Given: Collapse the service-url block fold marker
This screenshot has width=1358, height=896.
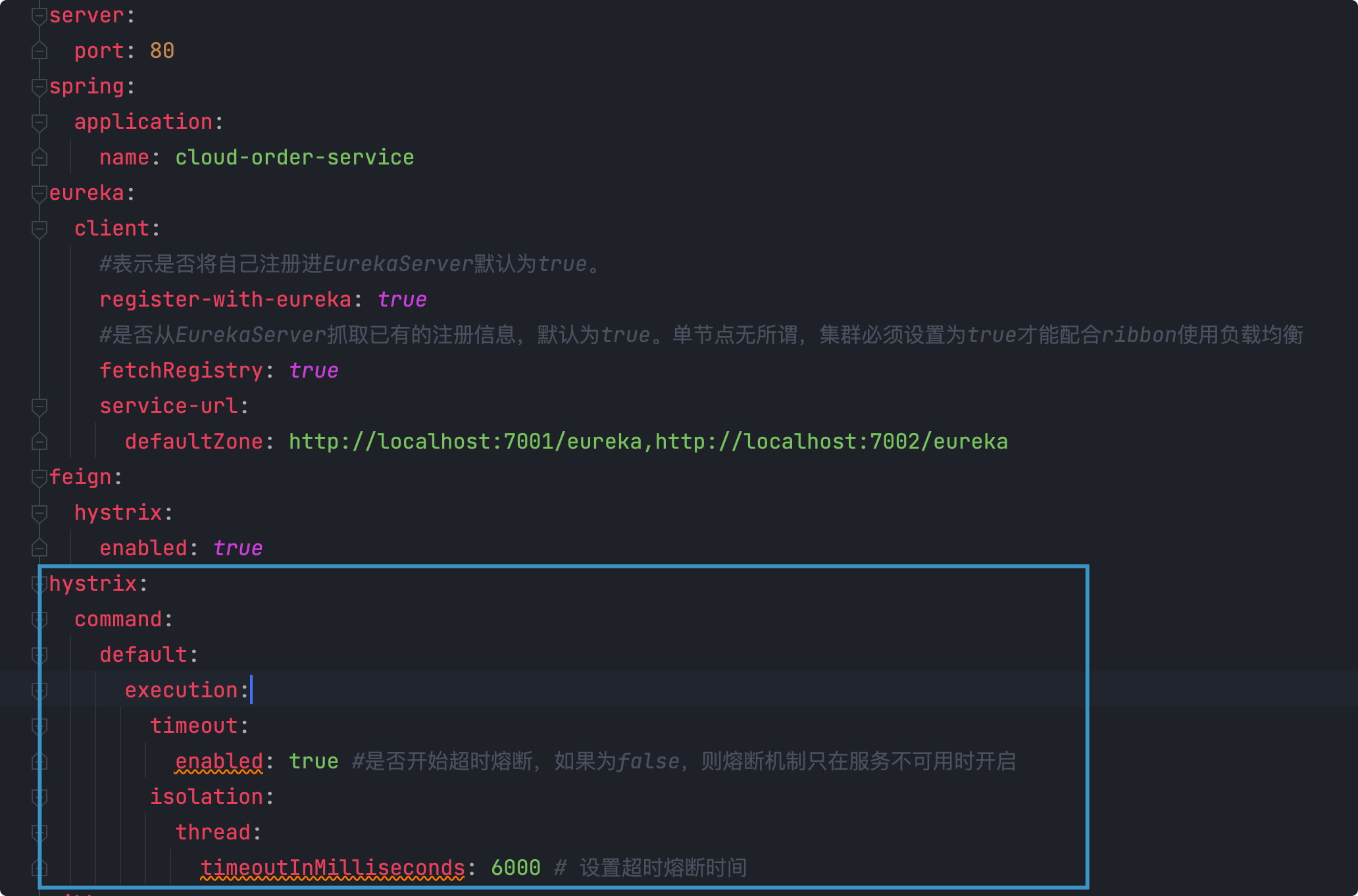Looking at the screenshot, I should coord(39,407).
